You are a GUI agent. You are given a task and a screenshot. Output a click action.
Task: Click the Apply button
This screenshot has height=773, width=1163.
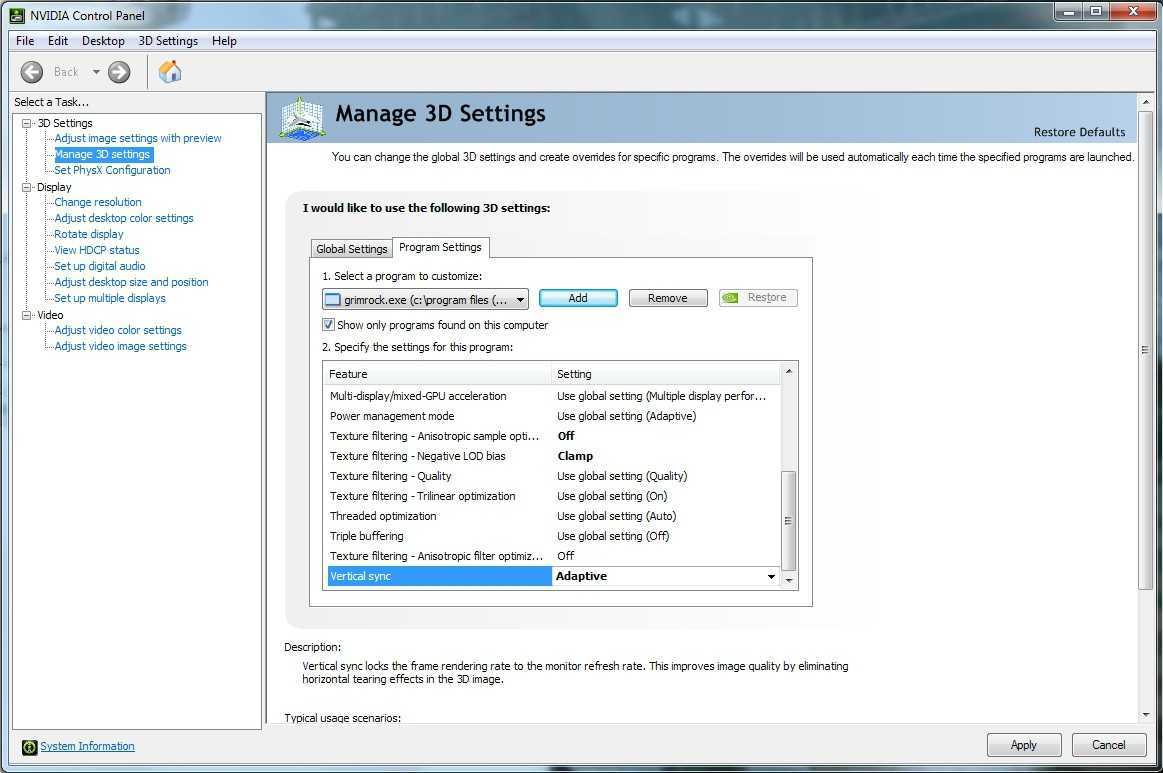click(x=1024, y=745)
